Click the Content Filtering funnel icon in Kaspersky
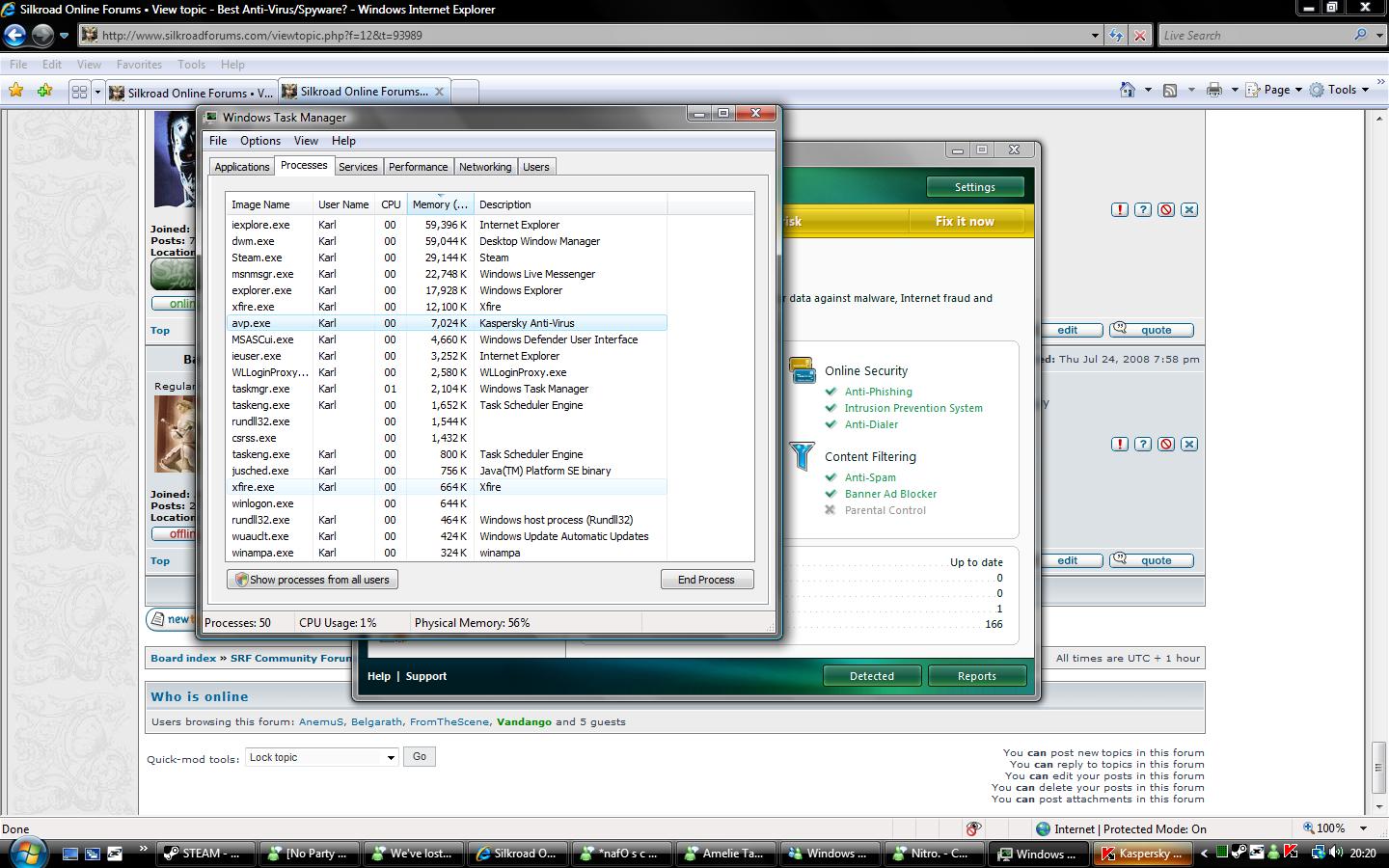 click(x=802, y=455)
